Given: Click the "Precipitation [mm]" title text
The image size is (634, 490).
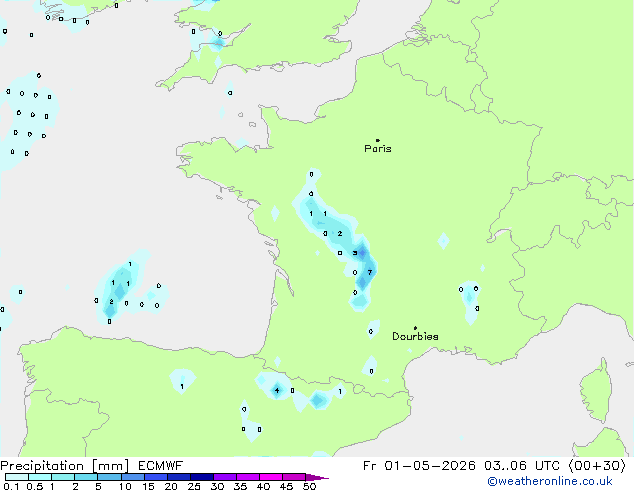Looking at the screenshot, I should 65,466.
